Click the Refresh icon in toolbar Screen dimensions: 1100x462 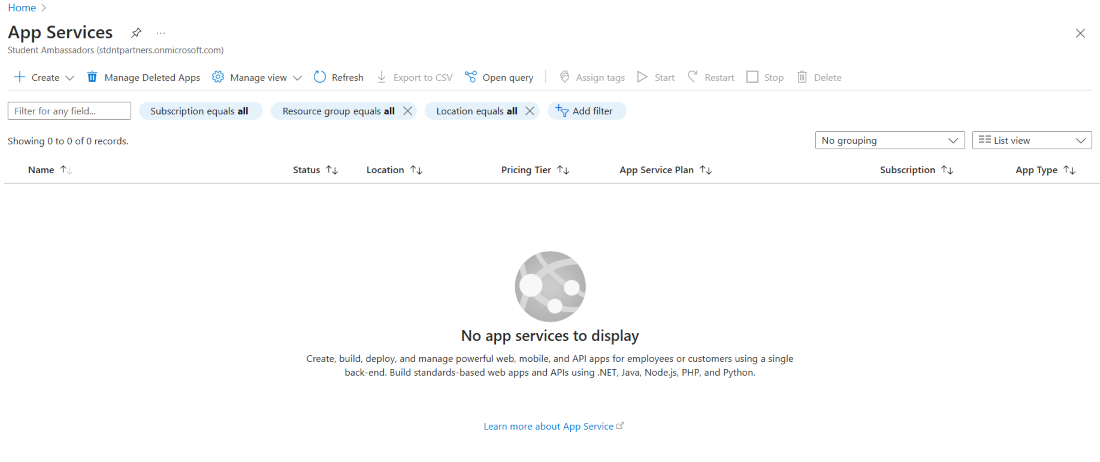[x=320, y=77]
